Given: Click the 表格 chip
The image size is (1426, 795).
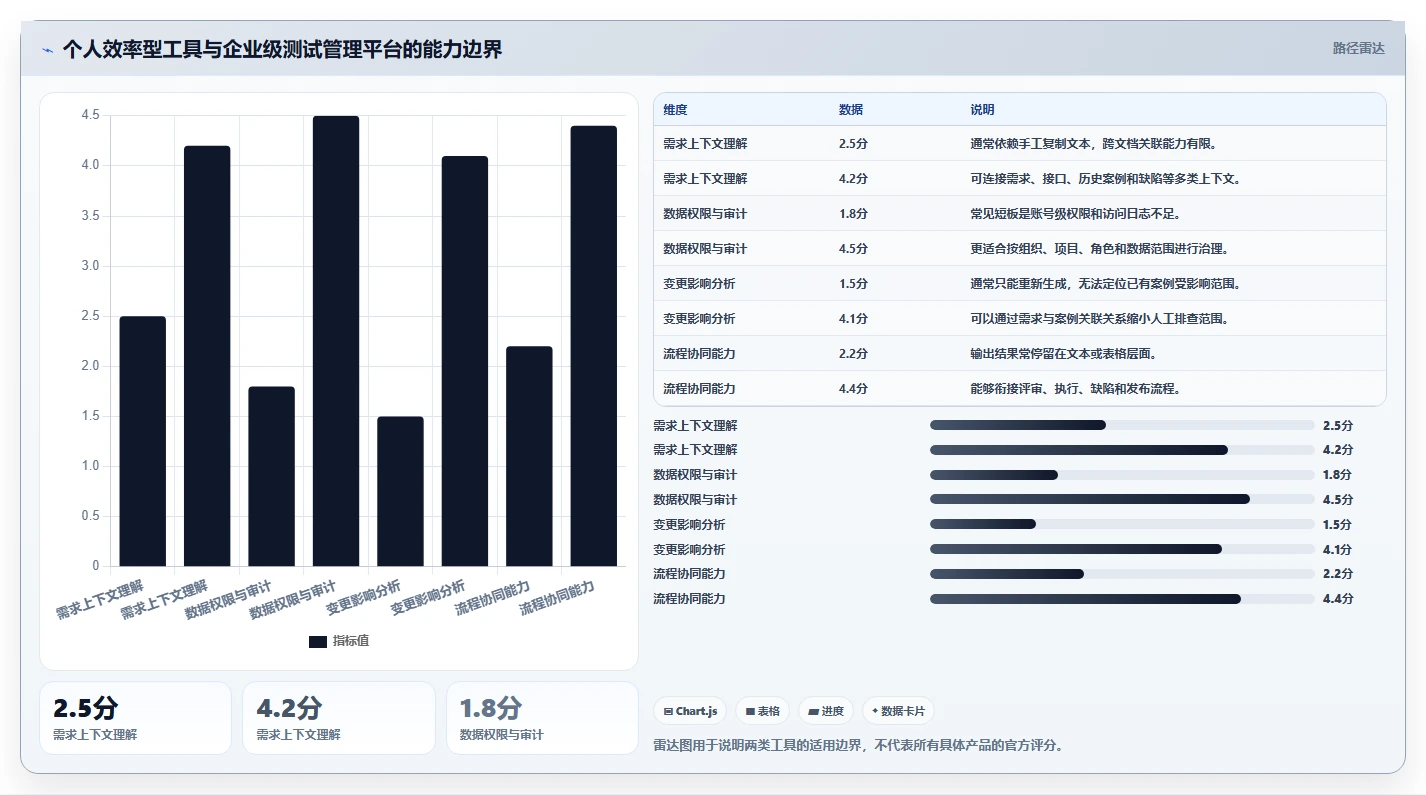Looking at the screenshot, I should 763,711.
